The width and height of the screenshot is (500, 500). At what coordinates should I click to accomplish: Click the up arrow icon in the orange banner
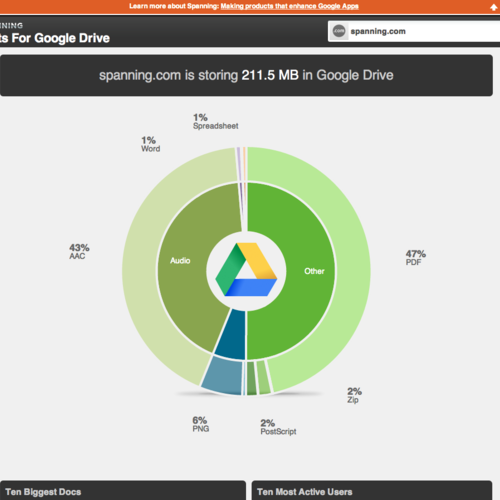(x=494, y=7)
